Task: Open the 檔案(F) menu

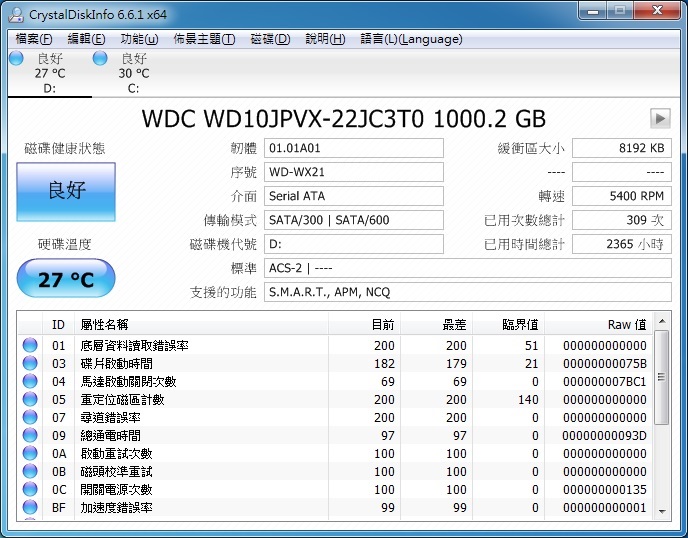Action: [x=34, y=39]
